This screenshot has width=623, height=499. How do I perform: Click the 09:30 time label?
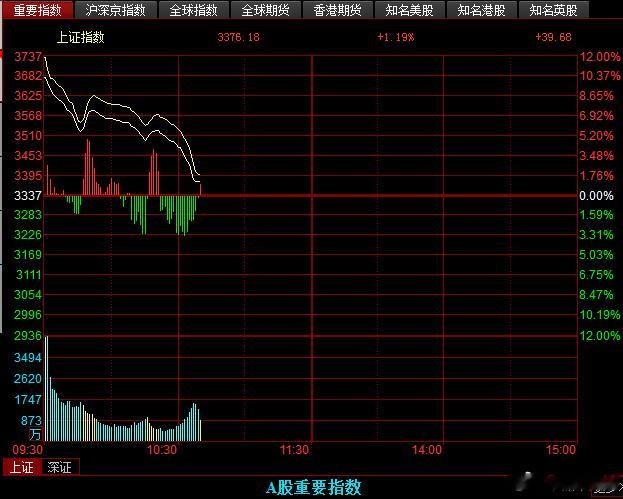(27, 450)
